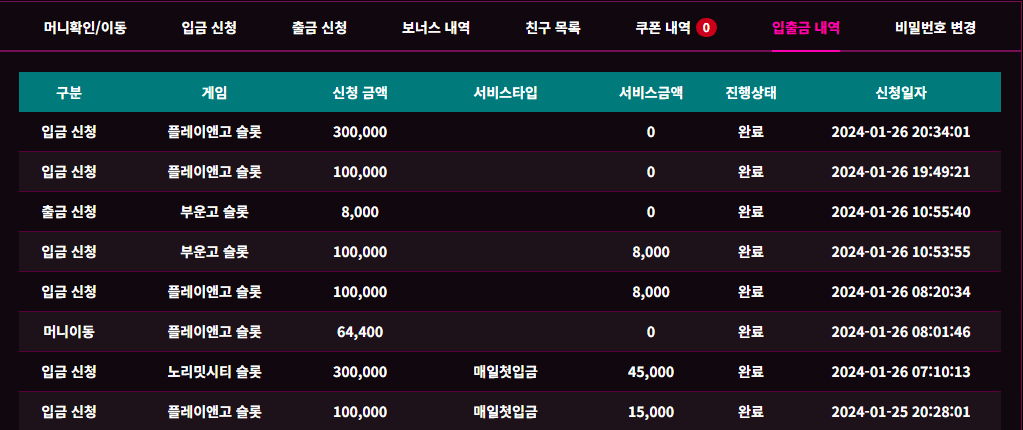Select the 머니이동 64,400 row

[x=510, y=331]
